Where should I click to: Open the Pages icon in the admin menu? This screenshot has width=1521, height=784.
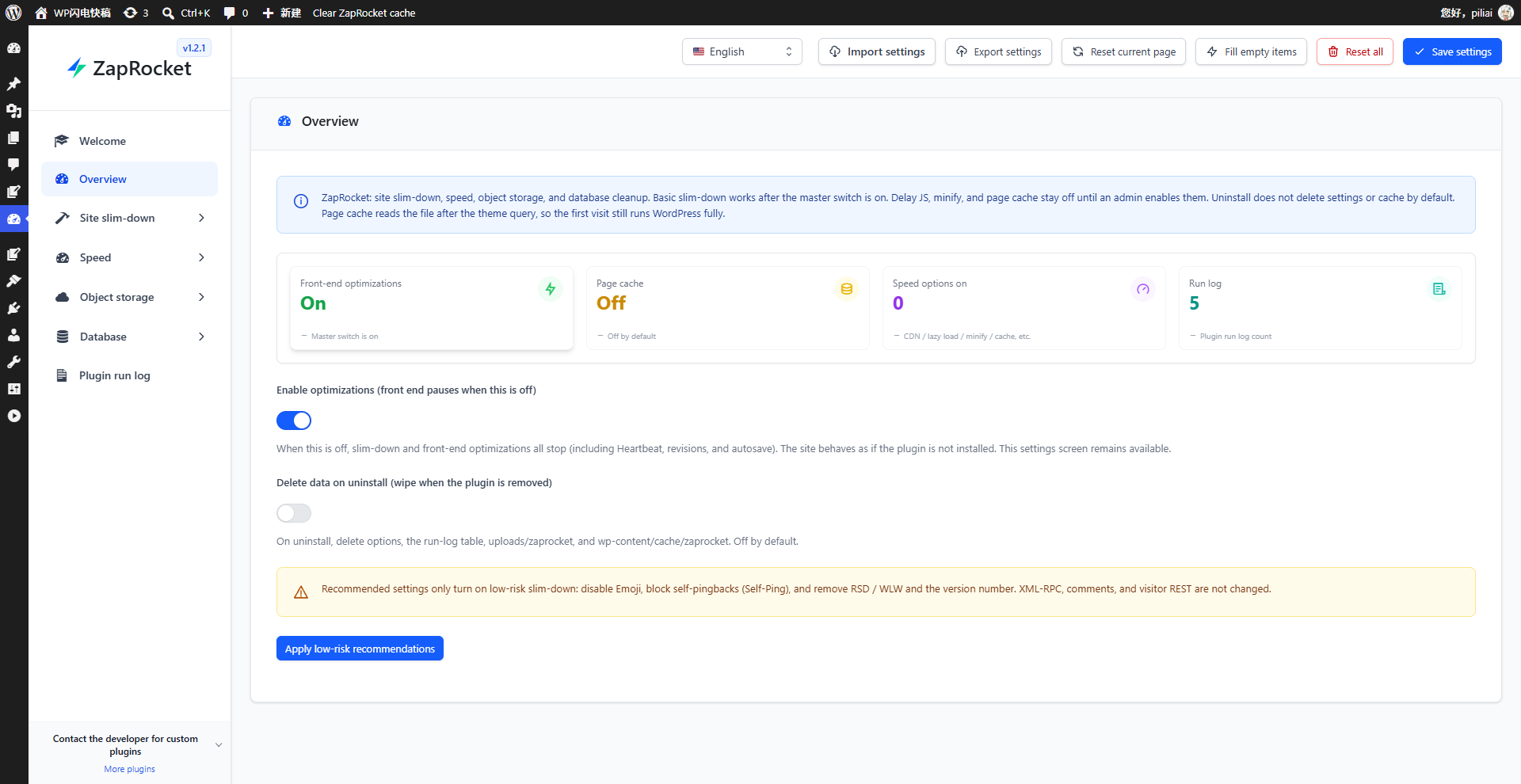(x=13, y=138)
